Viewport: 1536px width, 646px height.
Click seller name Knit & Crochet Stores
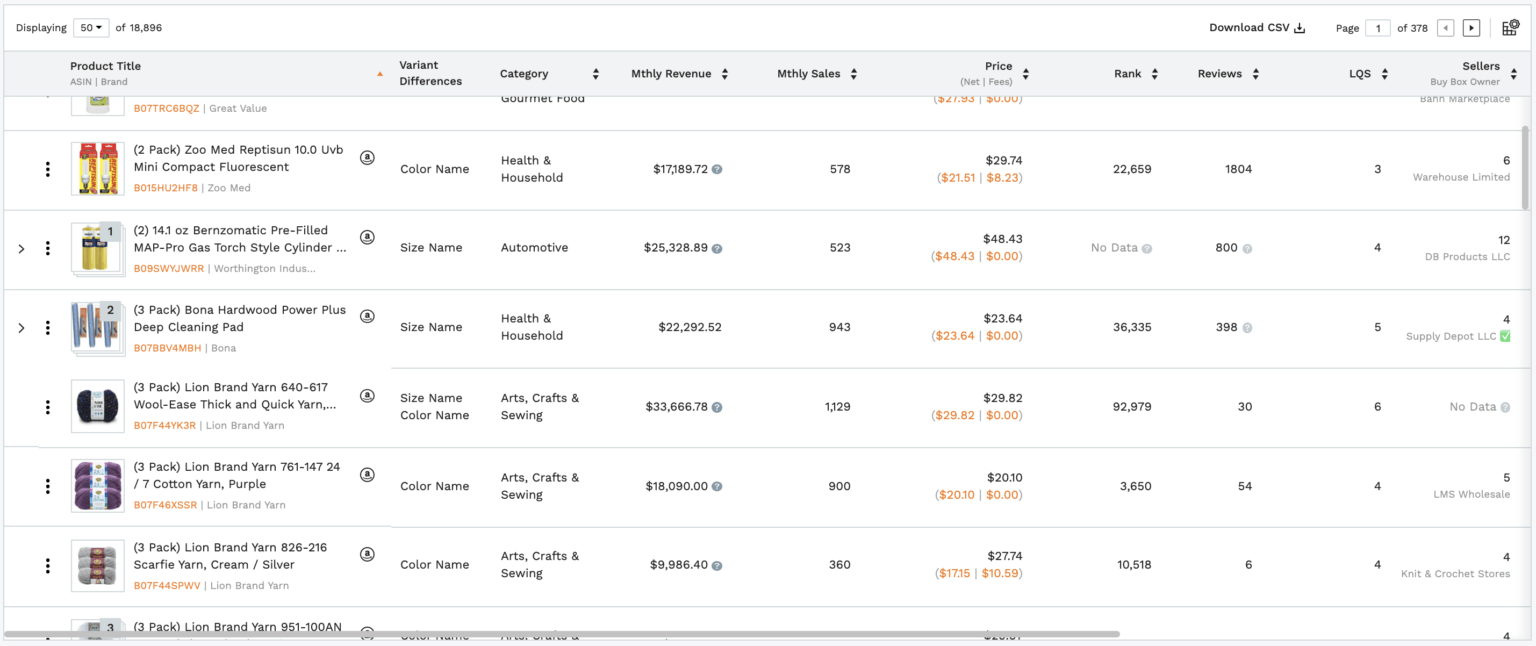(1457, 573)
